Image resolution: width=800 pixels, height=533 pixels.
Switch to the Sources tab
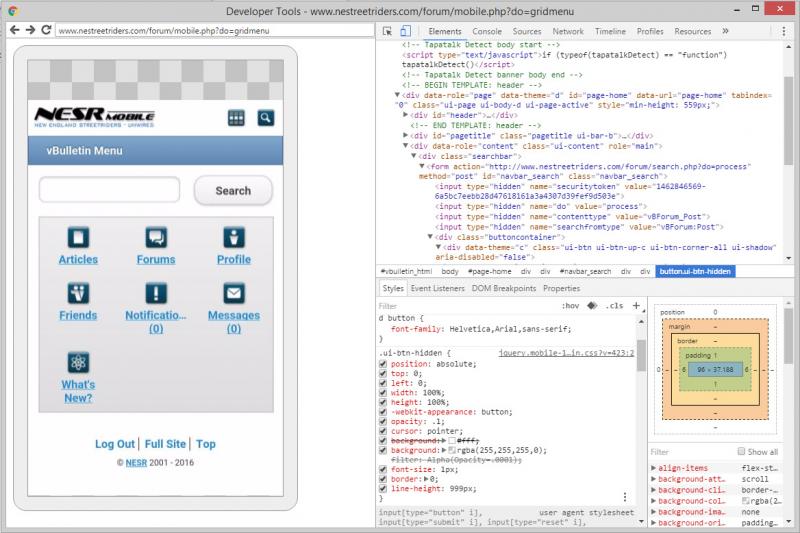527,31
